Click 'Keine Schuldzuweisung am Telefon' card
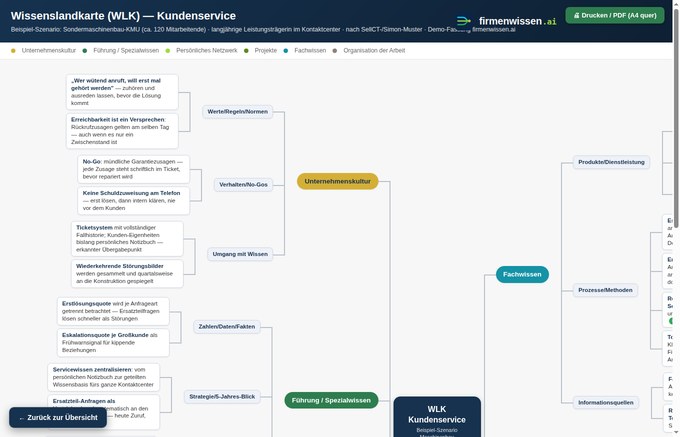The height and width of the screenshot is (437, 680). (x=134, y=201)
